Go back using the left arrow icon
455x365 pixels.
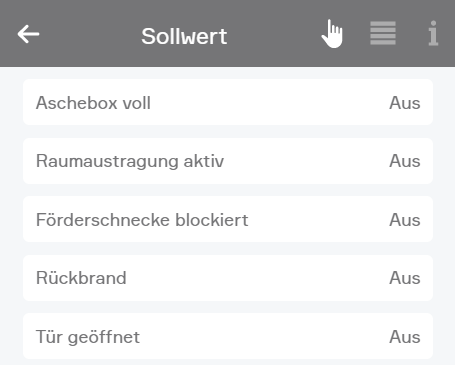28,34
